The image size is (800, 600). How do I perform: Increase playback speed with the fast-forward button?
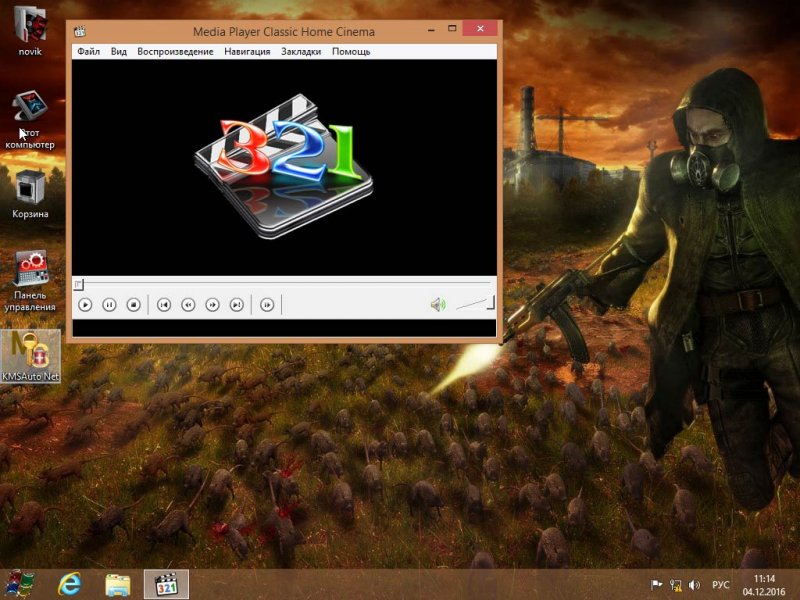(x=212, y=305)
